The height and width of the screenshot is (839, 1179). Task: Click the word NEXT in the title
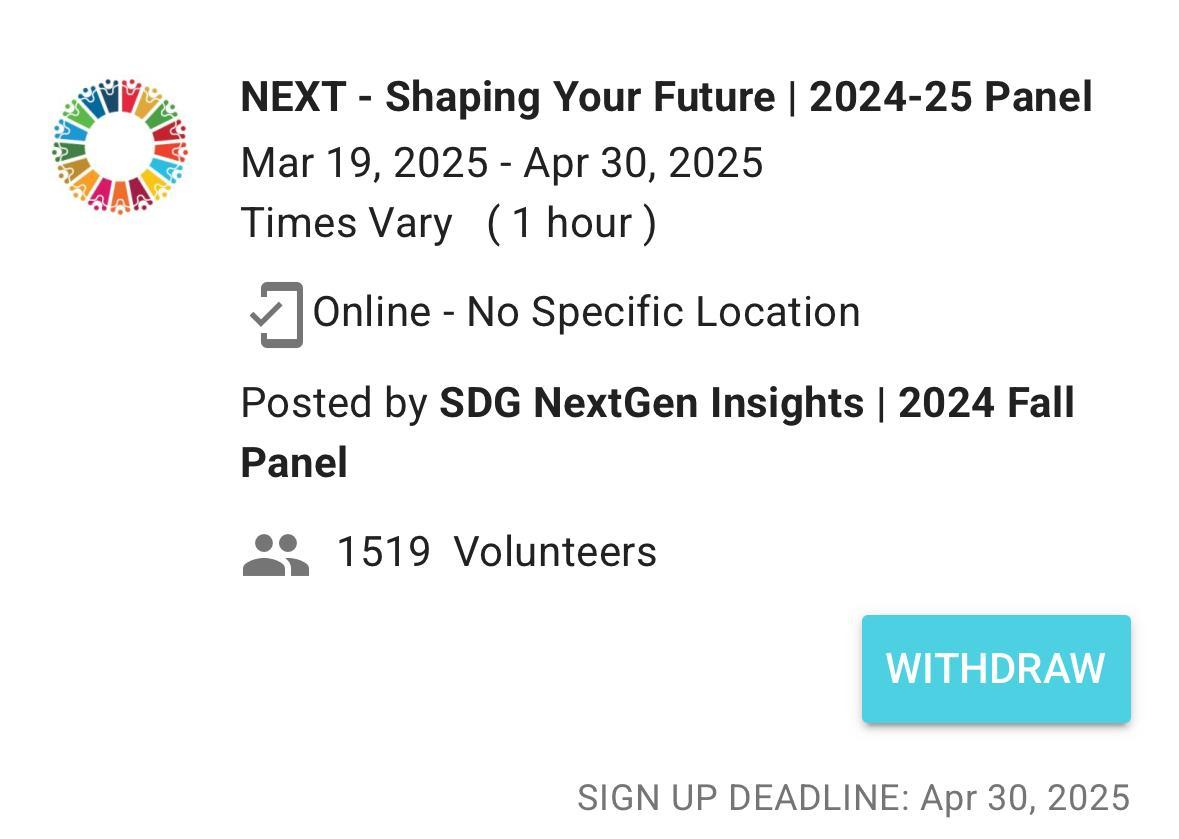click(x=293, y=98)
